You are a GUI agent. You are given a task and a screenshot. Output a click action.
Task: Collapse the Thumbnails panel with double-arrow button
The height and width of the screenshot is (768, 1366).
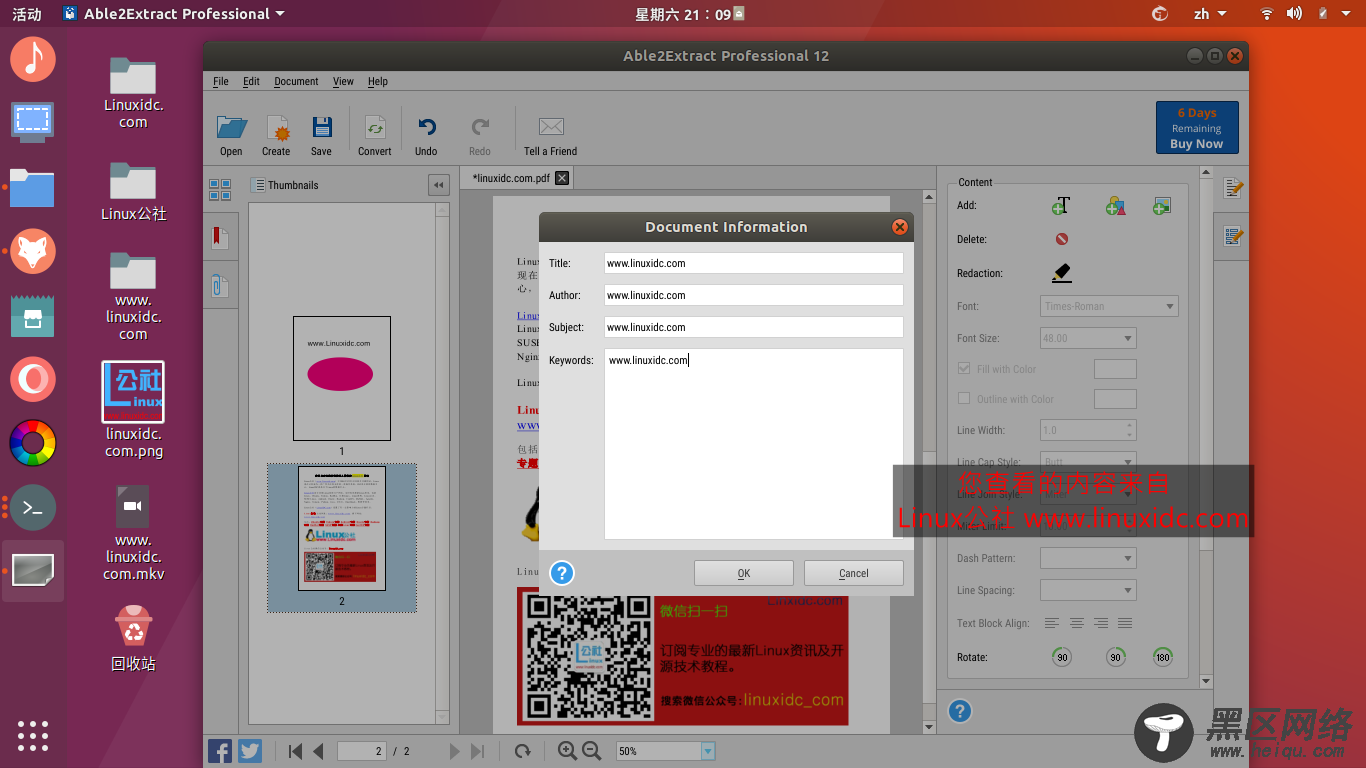pos(438,185)
